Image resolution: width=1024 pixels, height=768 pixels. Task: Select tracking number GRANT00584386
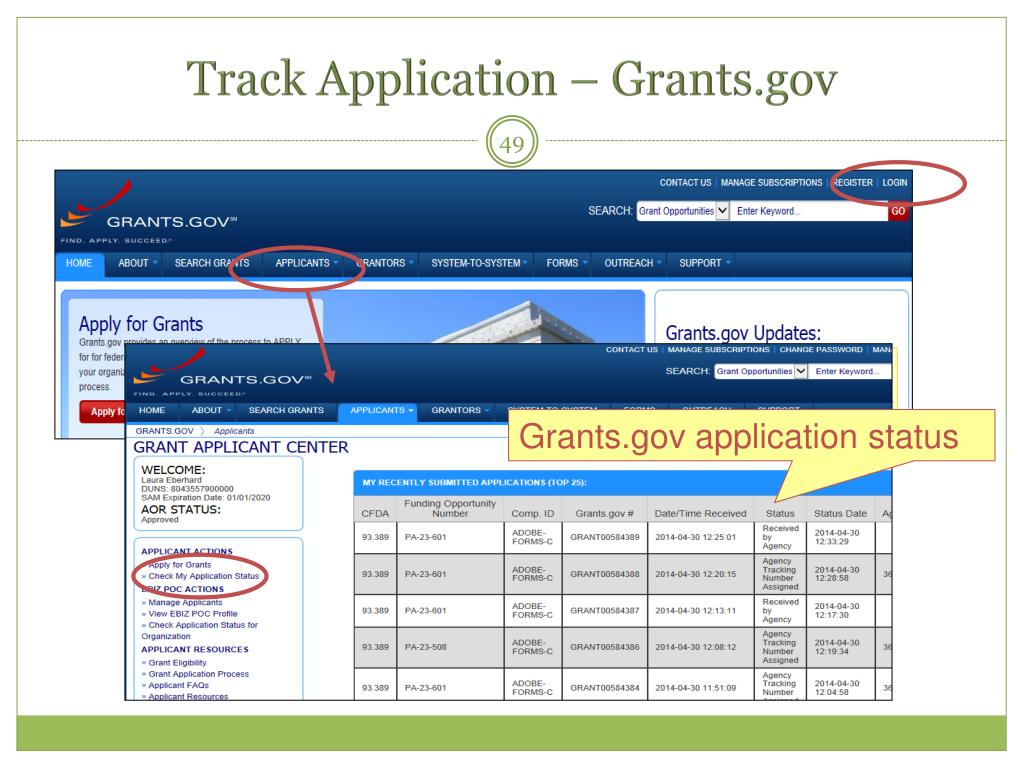tap(604, 647)
